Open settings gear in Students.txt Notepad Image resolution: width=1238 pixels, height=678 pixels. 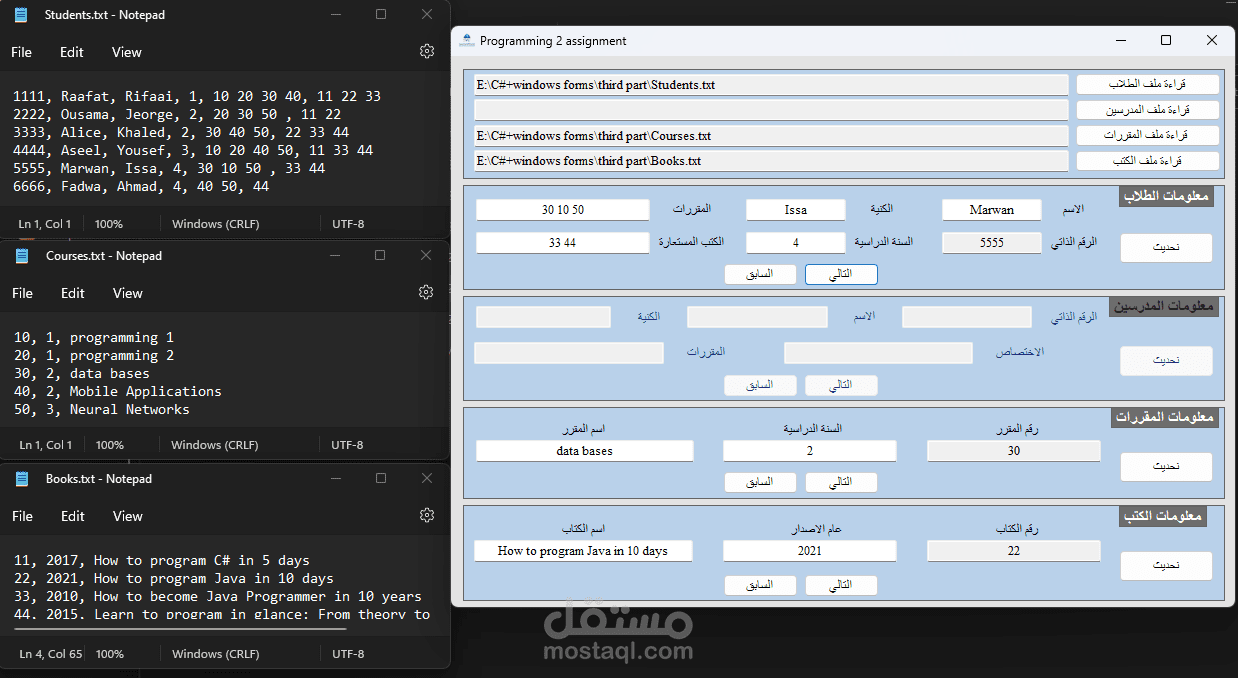(427, 51)
